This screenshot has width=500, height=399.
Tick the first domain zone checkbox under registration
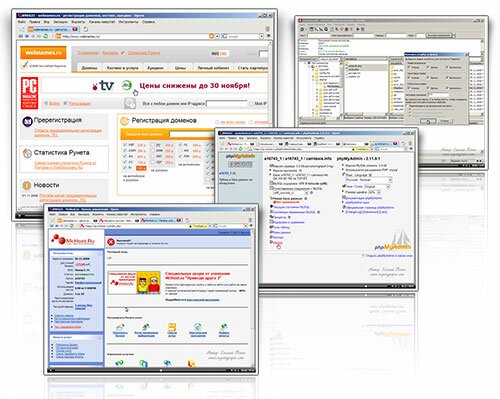[125, 145]
